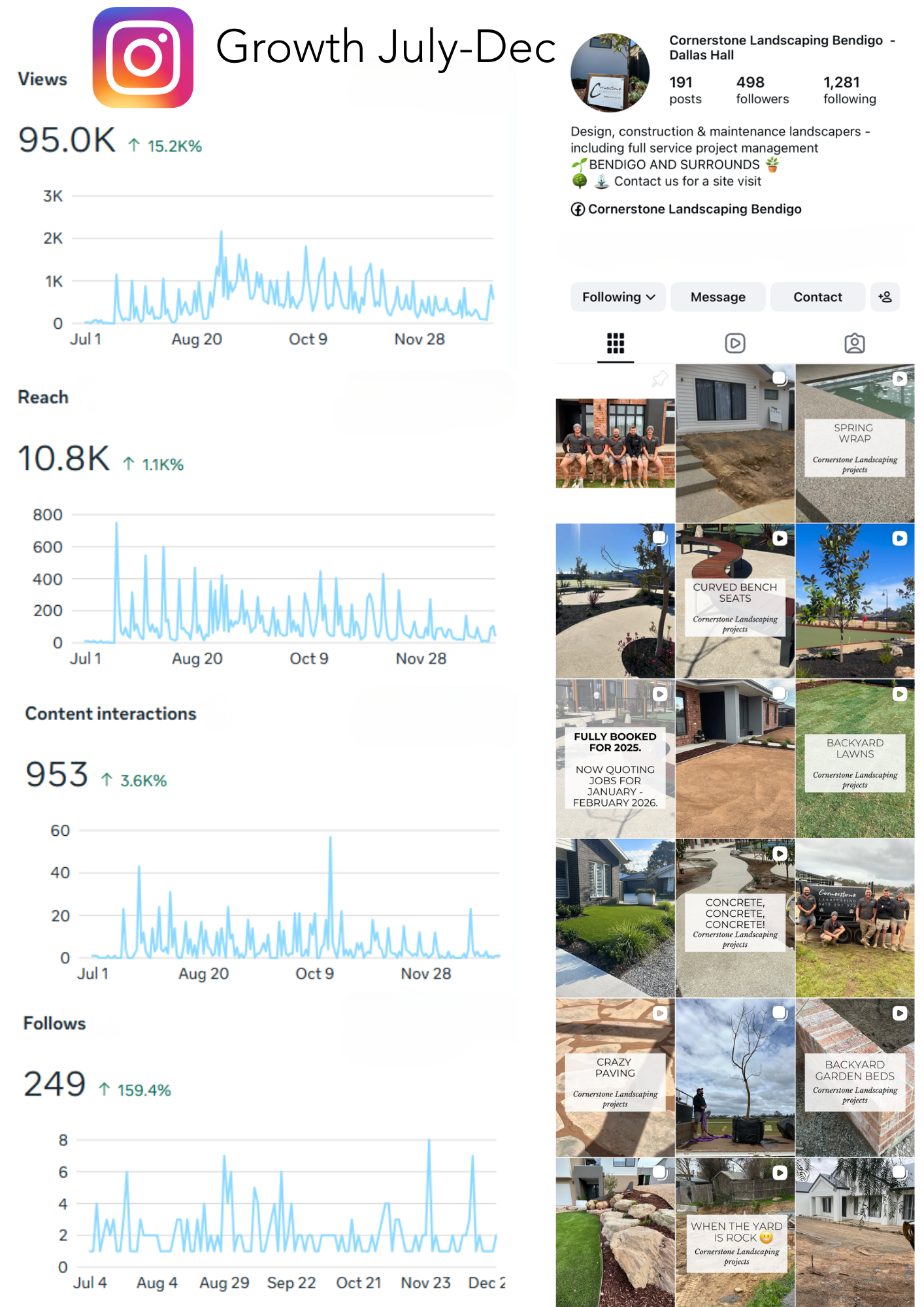Screen dimensions: 924x1307
Task: Switch to the posts grid tab
Action: tap(616, 343)
